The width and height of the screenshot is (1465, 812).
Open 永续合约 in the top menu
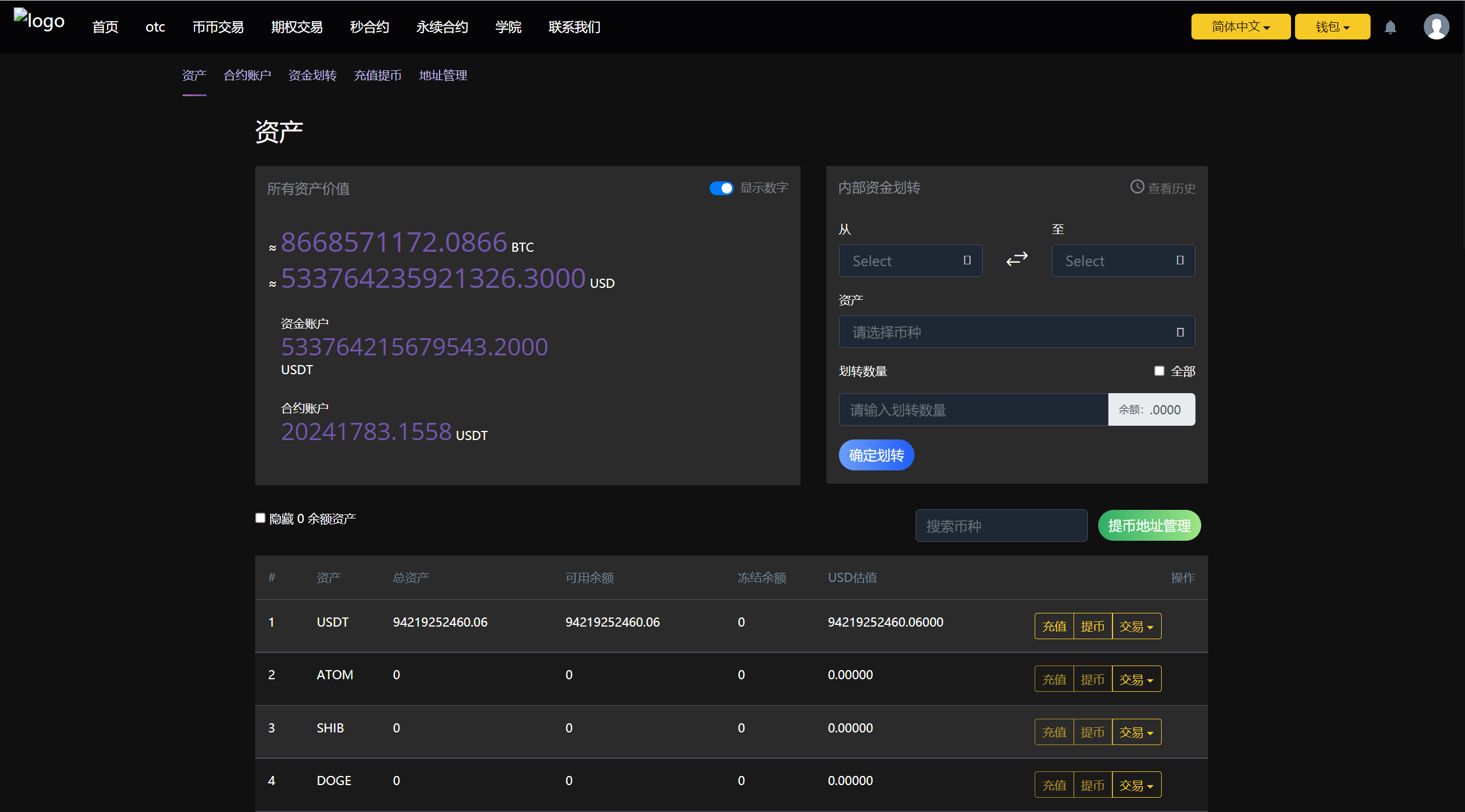tap(442, 27)
